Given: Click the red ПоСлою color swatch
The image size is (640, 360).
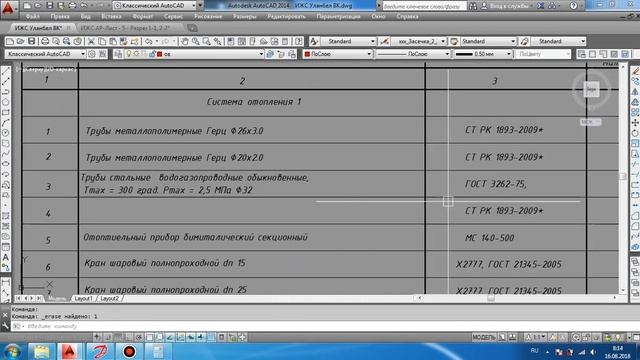Looking at the screenshot, I should tap(307, 54).
